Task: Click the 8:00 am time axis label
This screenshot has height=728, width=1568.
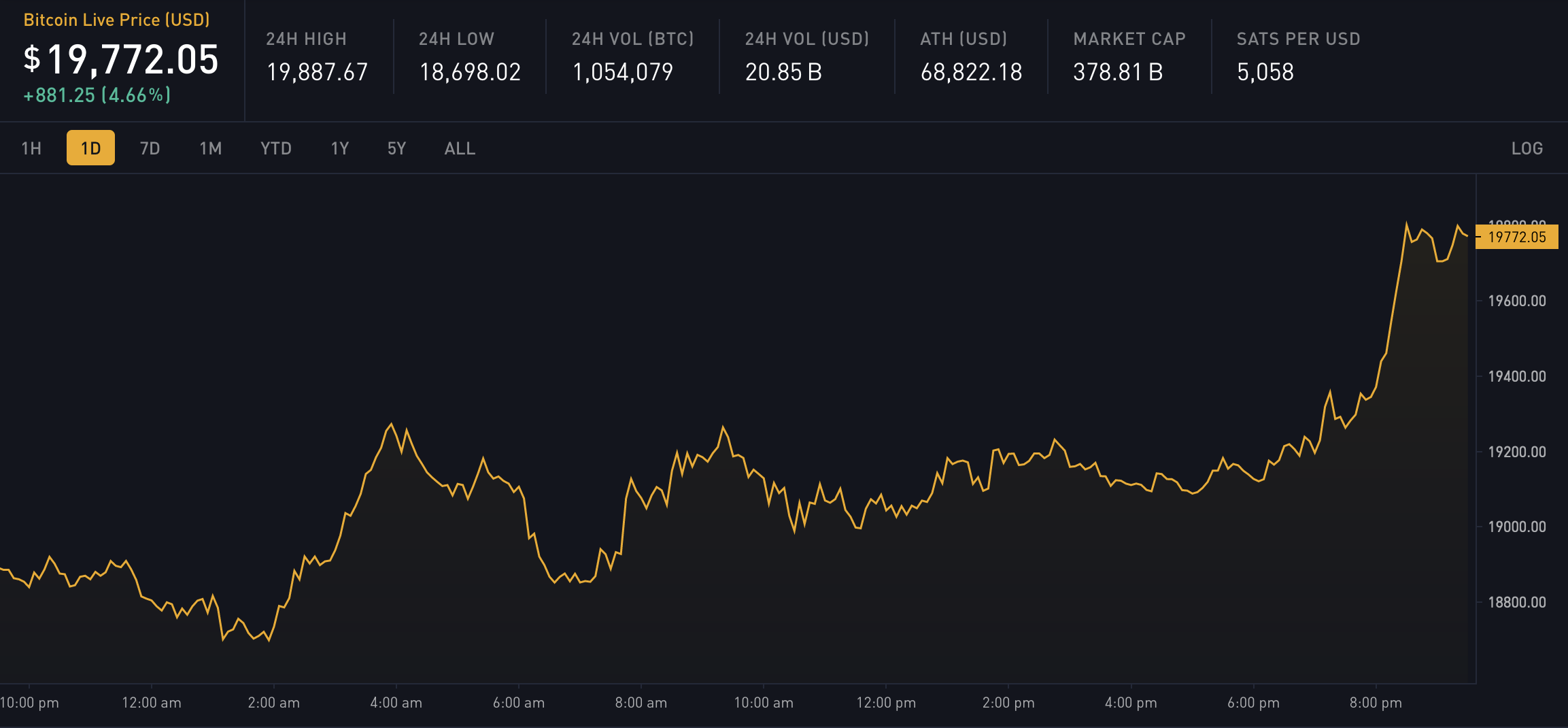Action: click(641, 703)
